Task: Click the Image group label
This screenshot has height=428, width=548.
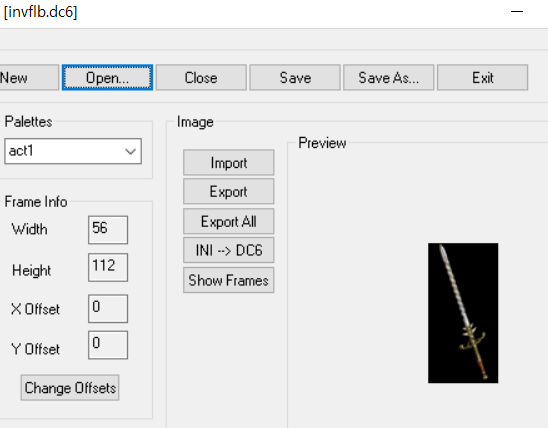Action: point(195,122)
